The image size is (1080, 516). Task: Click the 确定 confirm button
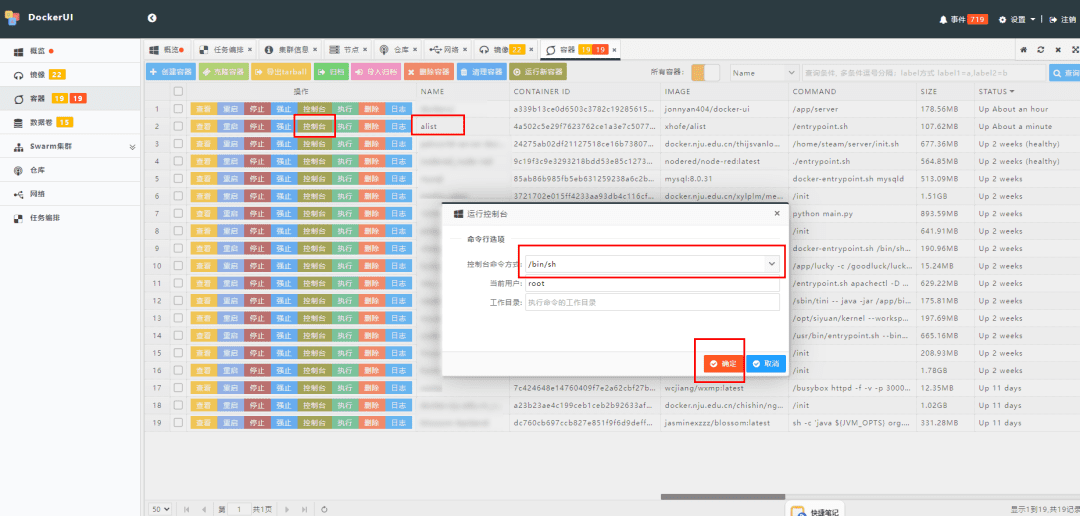[722, 363]
